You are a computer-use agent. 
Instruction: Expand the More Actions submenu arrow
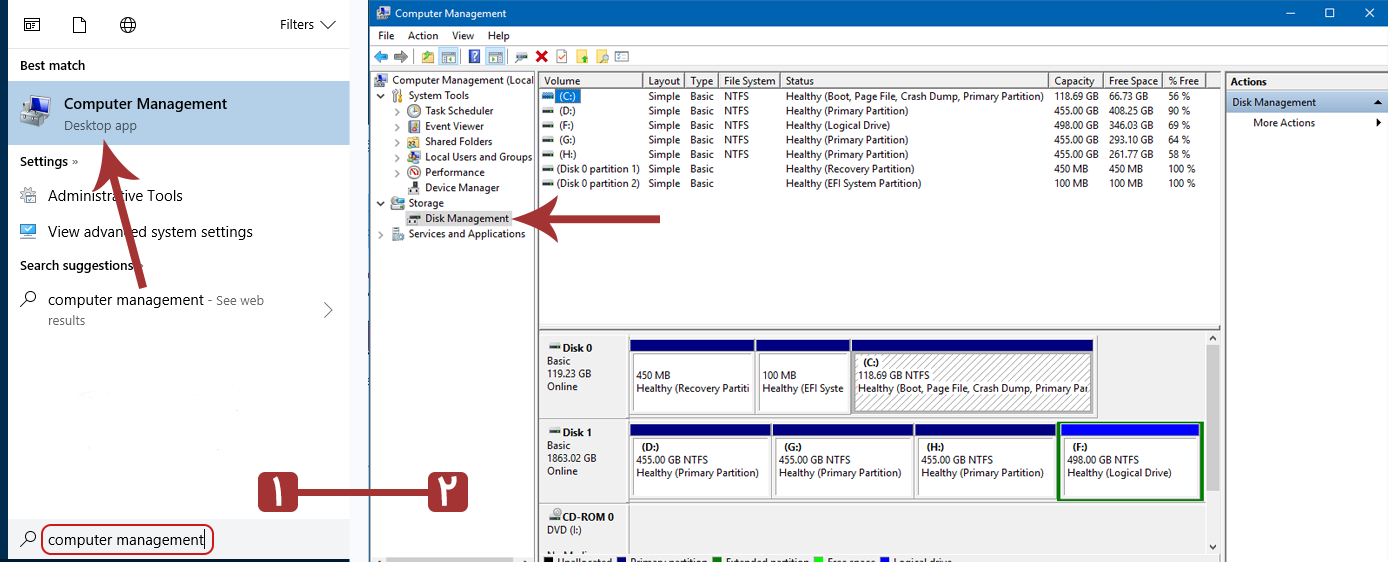tap(1379, 123)
